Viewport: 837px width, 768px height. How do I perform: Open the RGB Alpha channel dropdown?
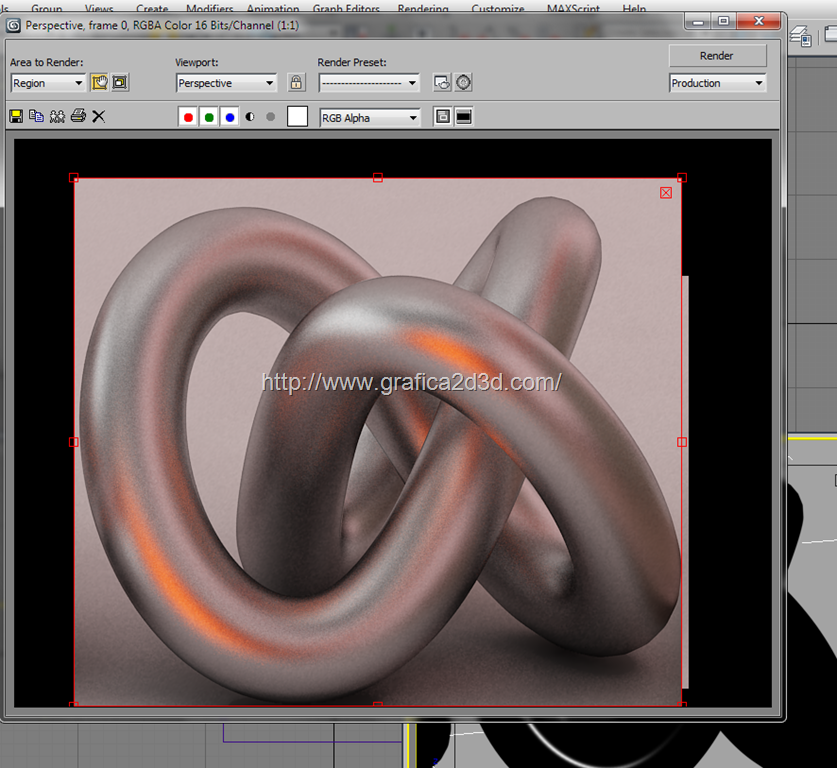click(x=370, y=118)
